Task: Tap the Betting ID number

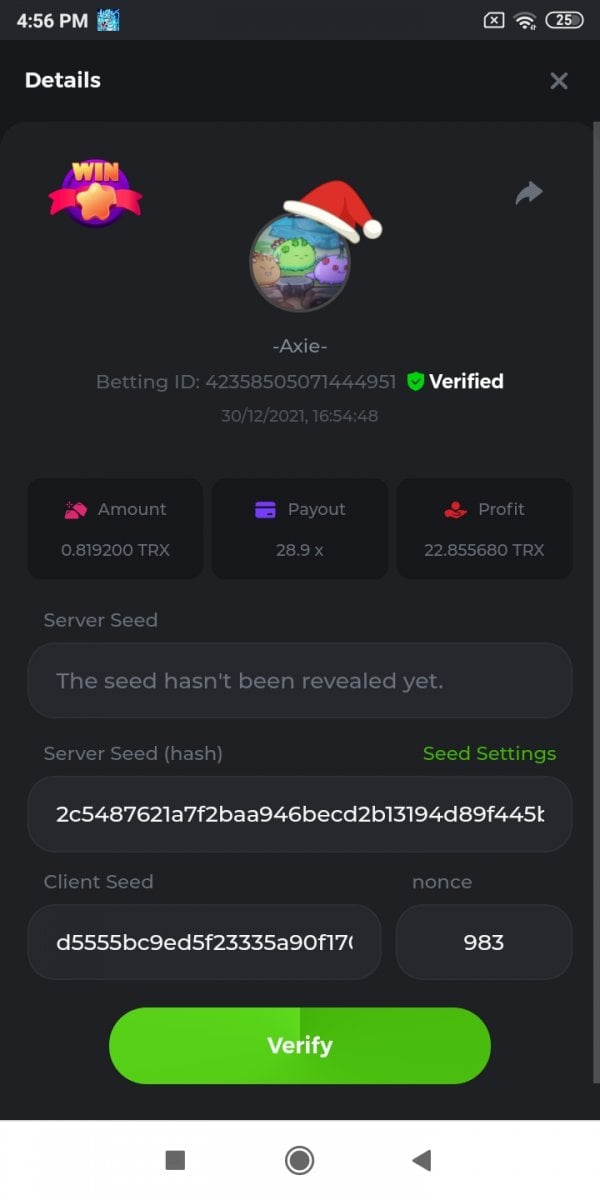Action: (x=300, y=381)
